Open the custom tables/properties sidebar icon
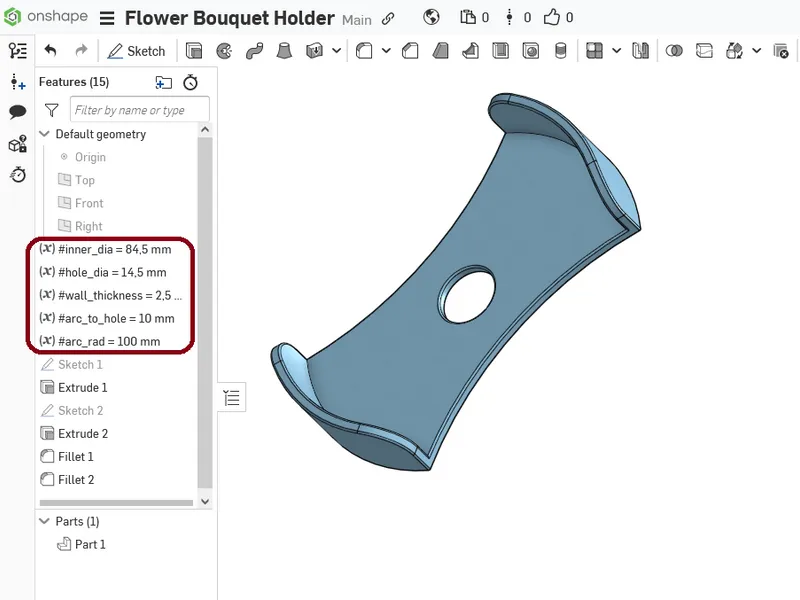This screenshot has height=600, width=800. [18, 144]
